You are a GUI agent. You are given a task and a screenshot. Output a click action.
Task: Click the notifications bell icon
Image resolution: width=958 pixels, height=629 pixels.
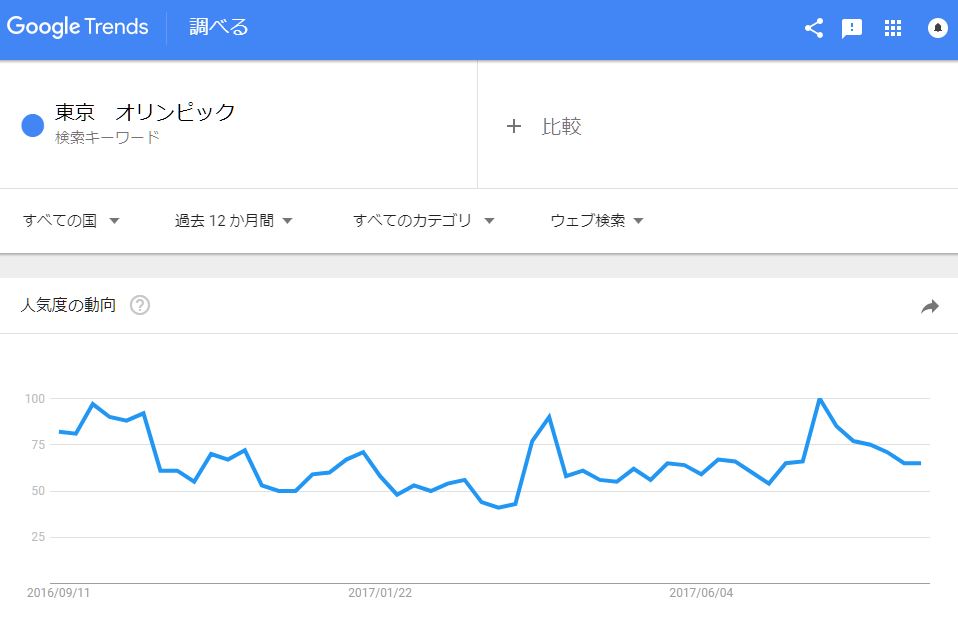pos(937,28)
